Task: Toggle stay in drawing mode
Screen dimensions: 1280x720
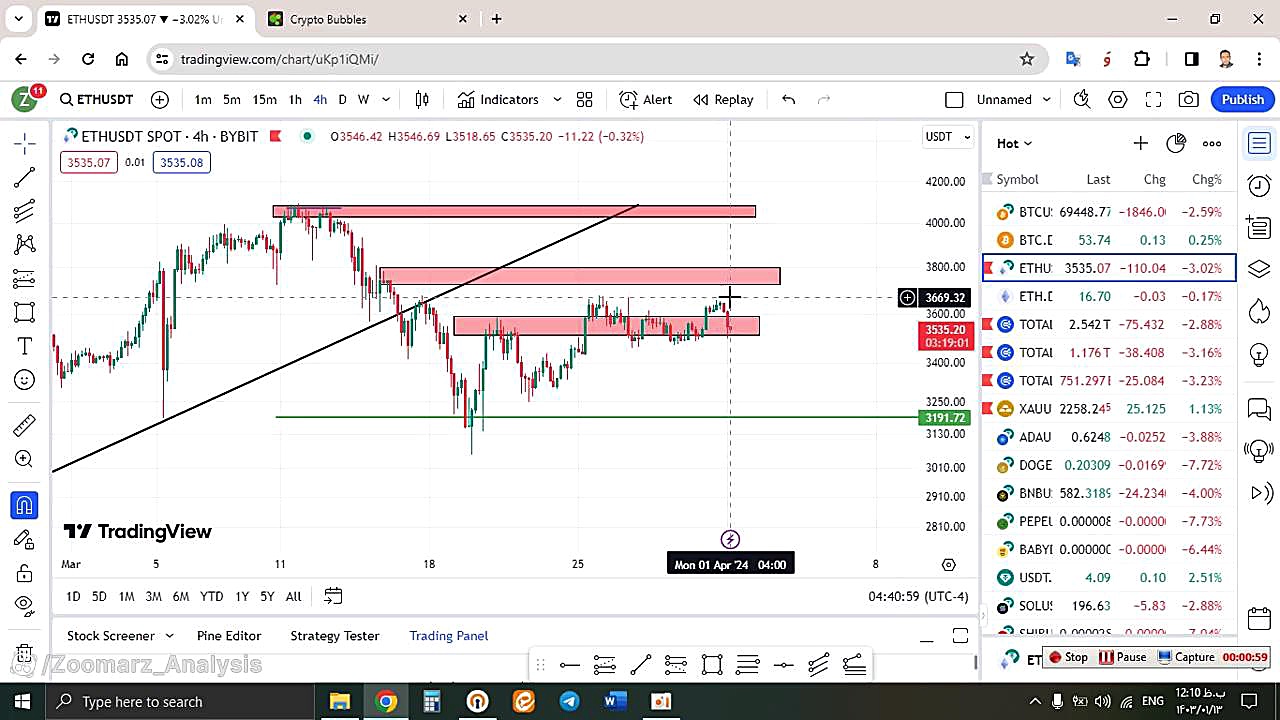Action: click(x=25, y=539)
